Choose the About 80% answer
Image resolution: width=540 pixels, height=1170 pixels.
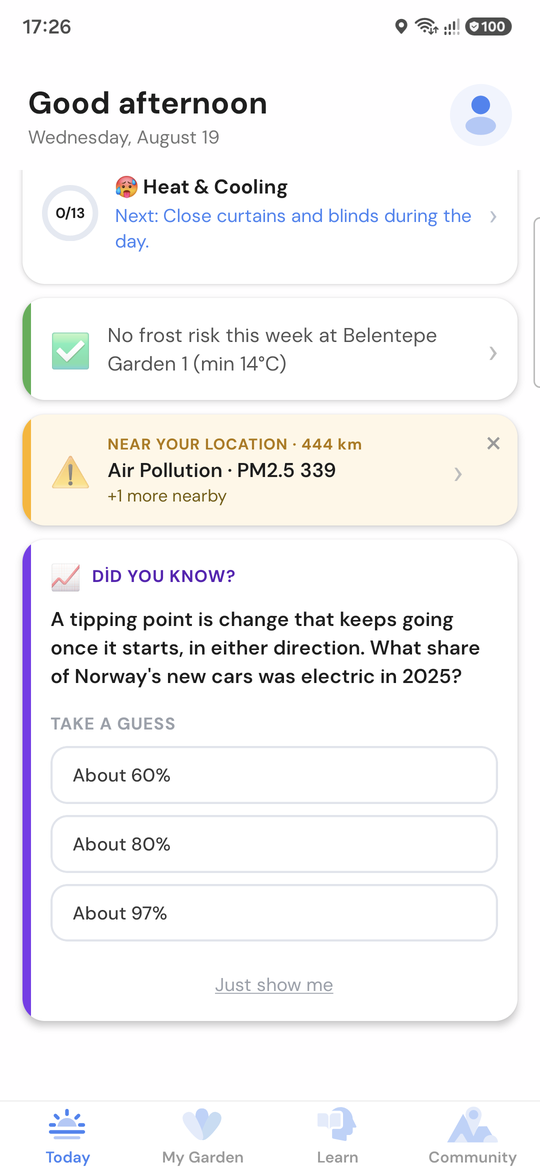(x=274, y=844)
